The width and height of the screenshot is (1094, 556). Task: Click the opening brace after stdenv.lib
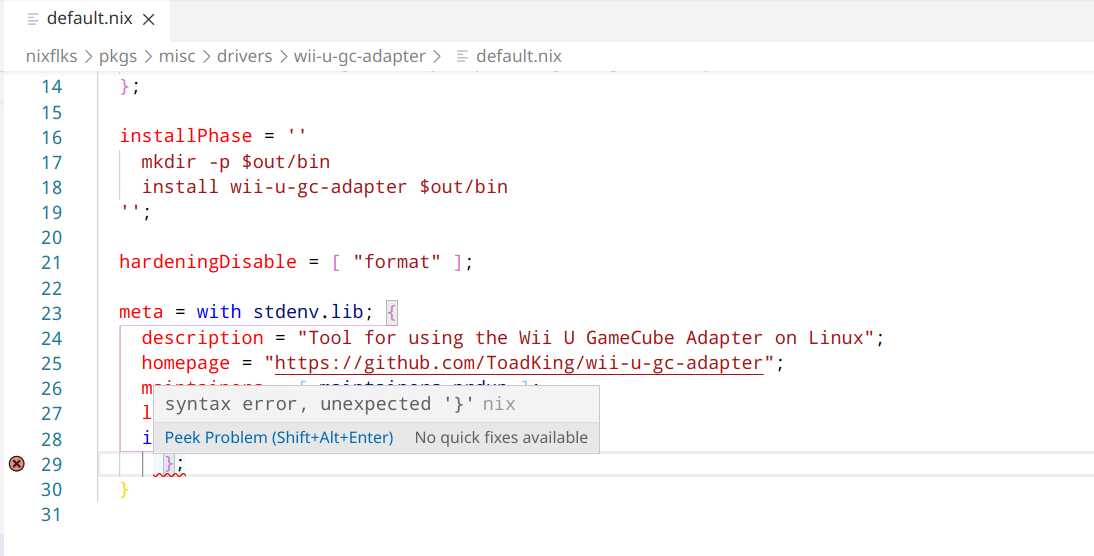coord(391,313)
